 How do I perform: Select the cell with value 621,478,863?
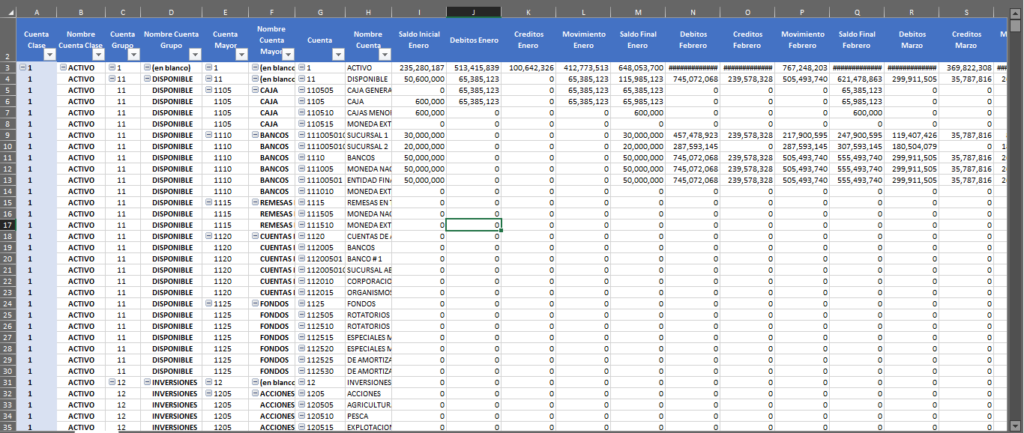857,79
